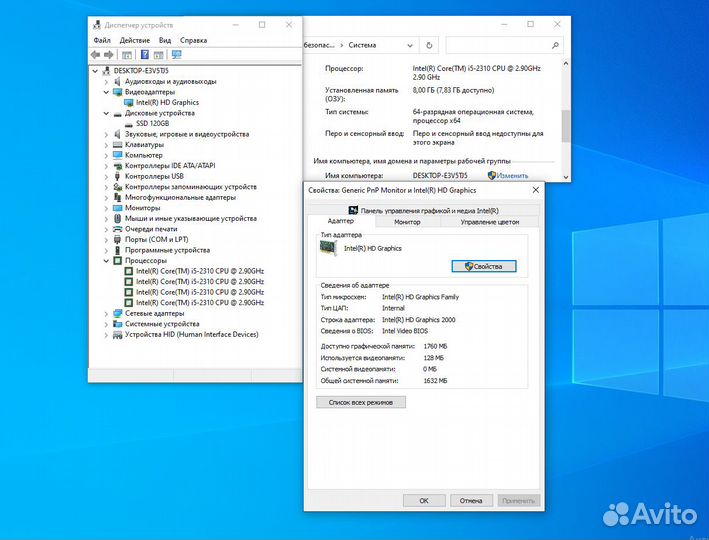709x540 pixels.
Task: Click the Сетевые адаптеры network icon
Action: click(x=118, y=313)
